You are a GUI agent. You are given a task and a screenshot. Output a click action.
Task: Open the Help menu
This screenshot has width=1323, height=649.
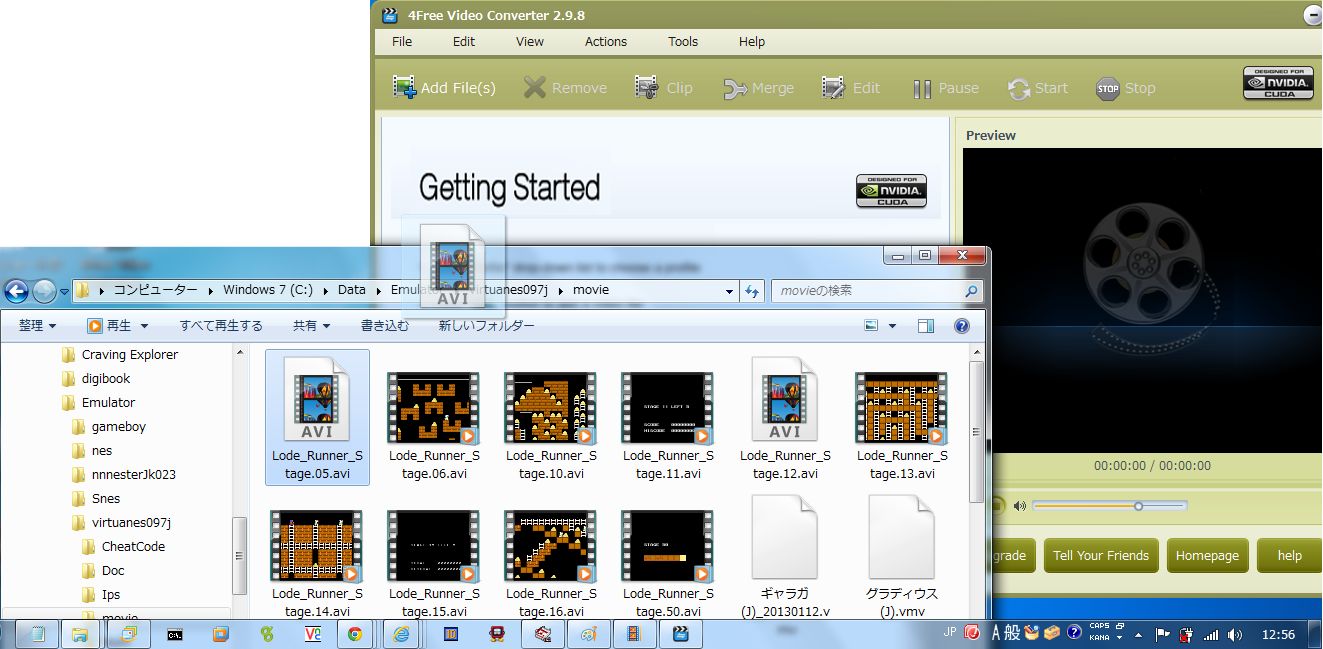[x=752, y=41]
